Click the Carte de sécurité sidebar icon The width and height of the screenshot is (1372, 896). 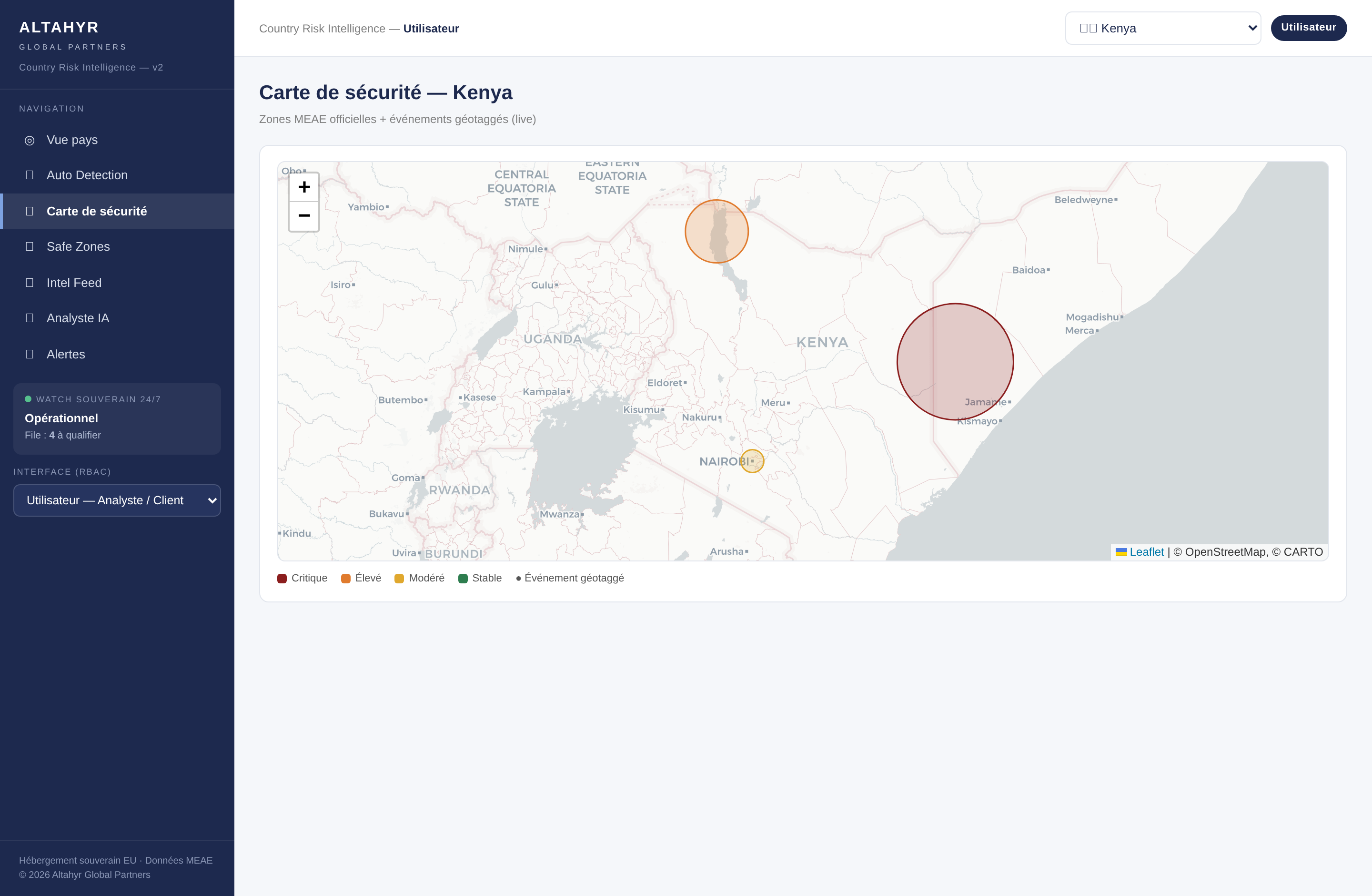click(30, 211)
